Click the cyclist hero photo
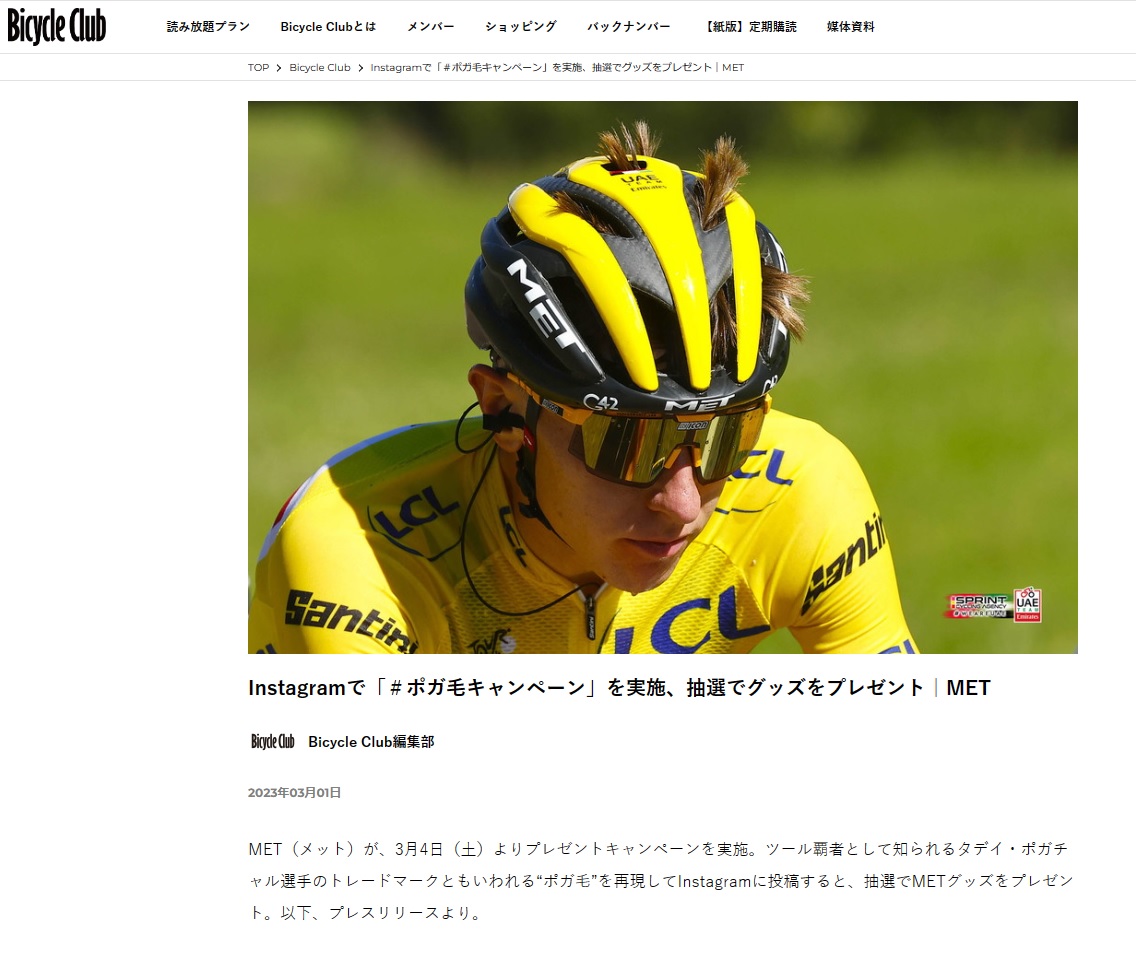 click(x=662, y=377)
